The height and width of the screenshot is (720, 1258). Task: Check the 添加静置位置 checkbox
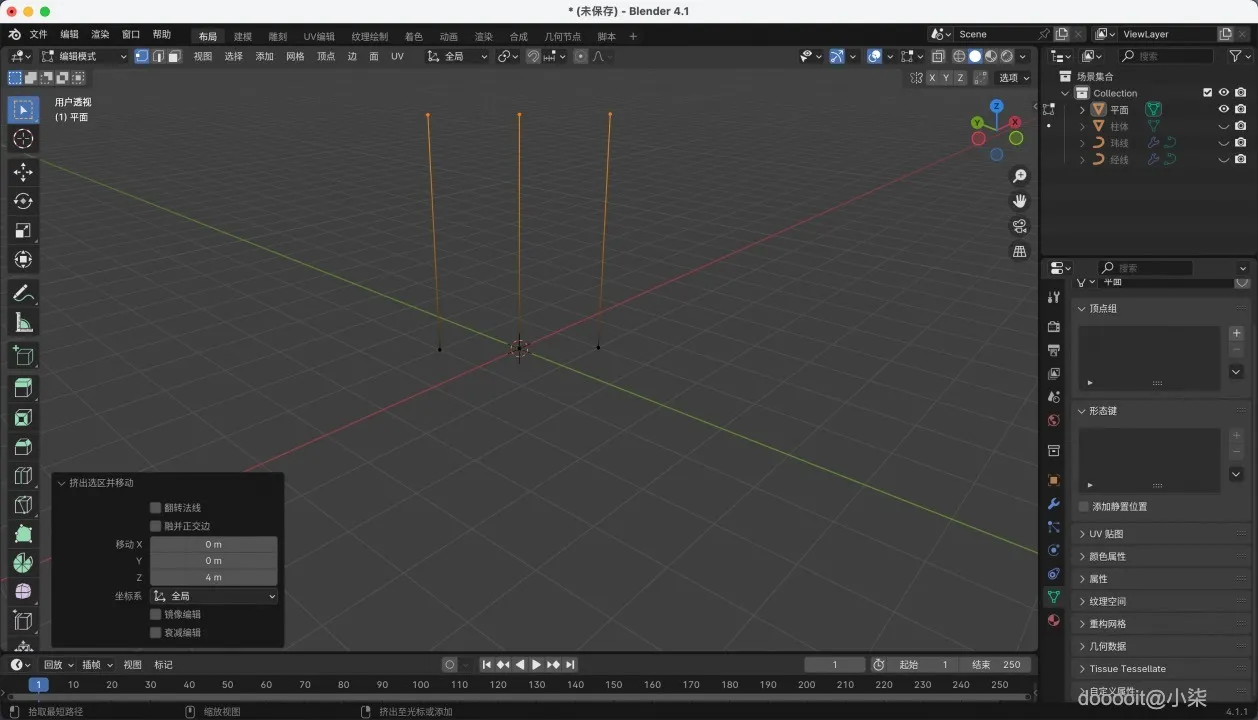(x=1084, y=507)
